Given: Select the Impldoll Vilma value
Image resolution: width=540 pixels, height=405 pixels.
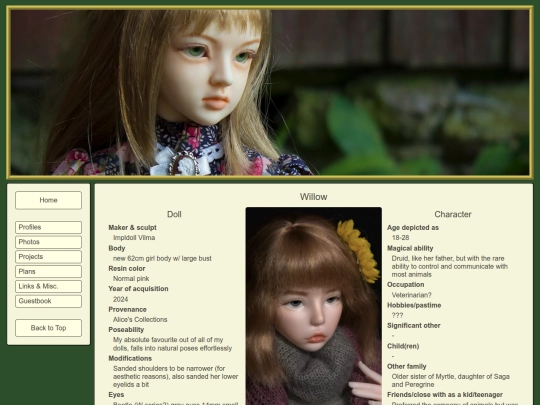Looking at the screenshot, I should (x=134, y=238).
